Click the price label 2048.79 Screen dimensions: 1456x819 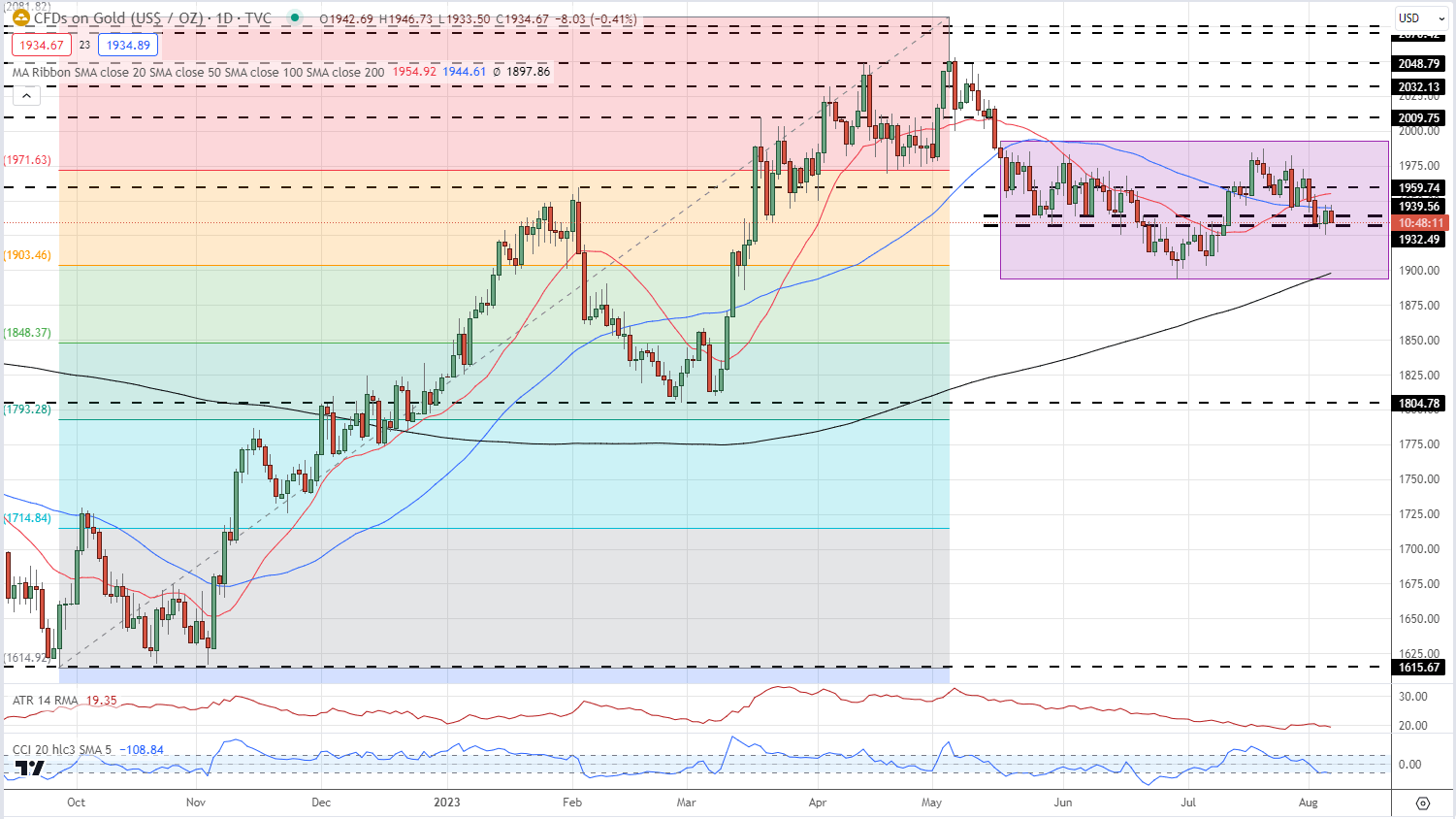tap(1418, 64)
